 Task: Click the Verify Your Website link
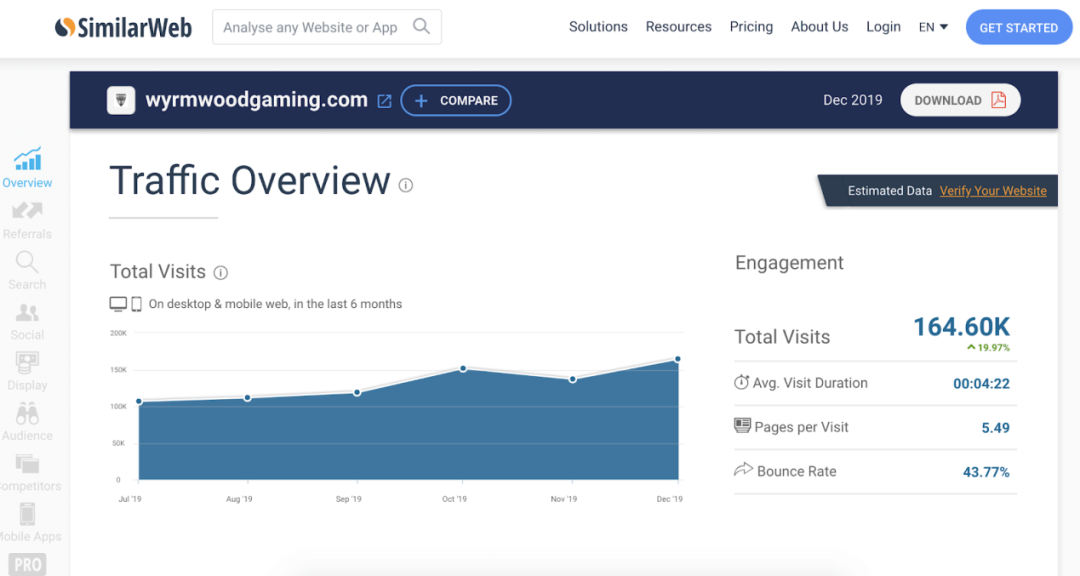click(x=993, y=191)
